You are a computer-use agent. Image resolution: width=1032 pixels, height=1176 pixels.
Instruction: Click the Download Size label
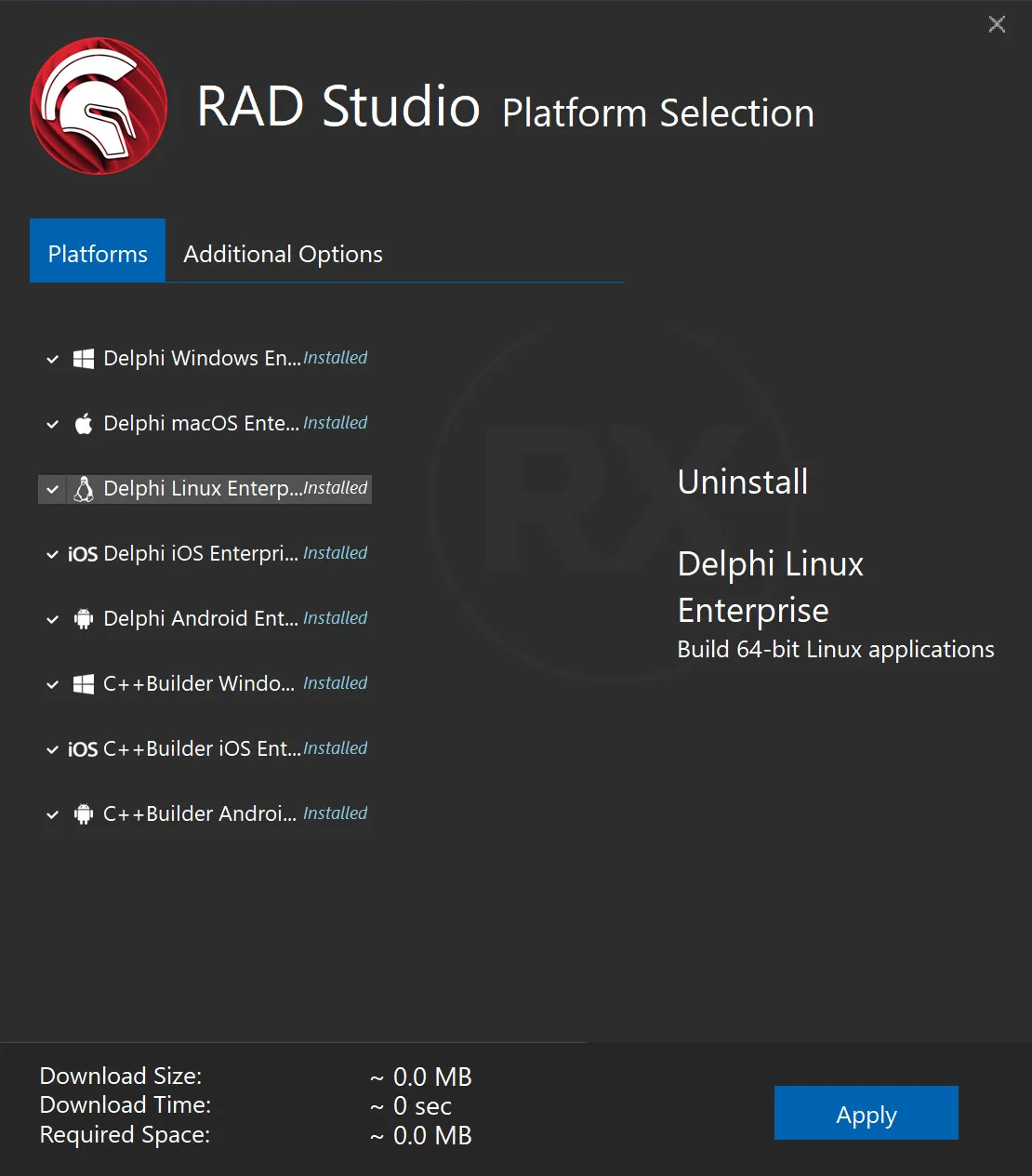pos(121,1076)
